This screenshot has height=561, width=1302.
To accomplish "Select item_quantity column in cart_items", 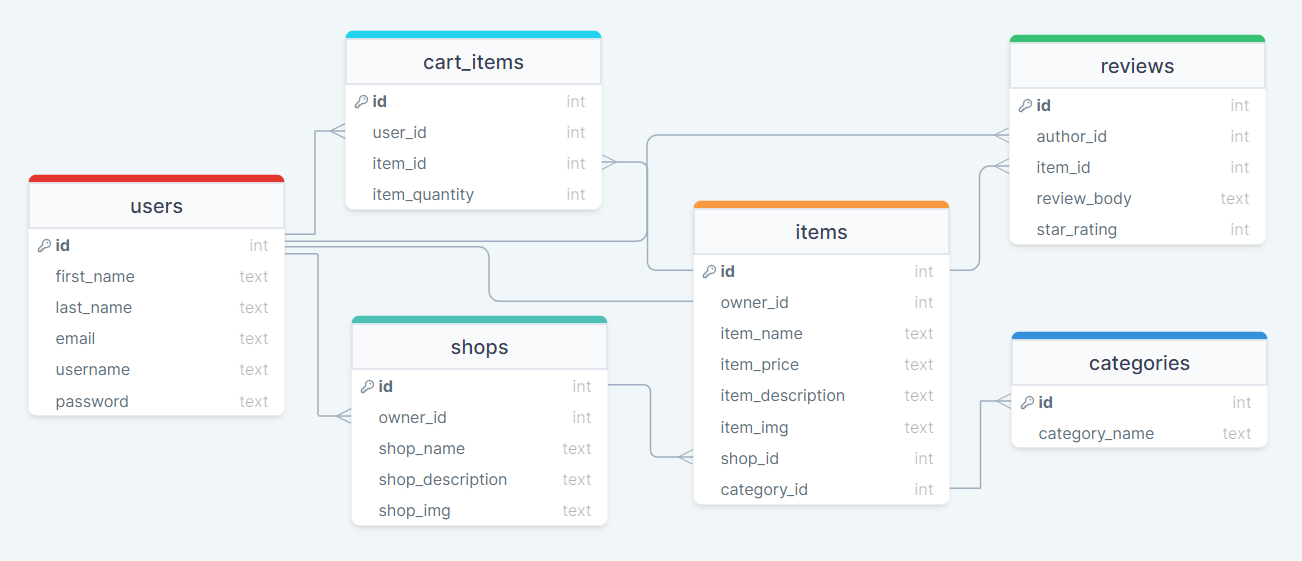I will pyautogui.click(x=474, y=194).
